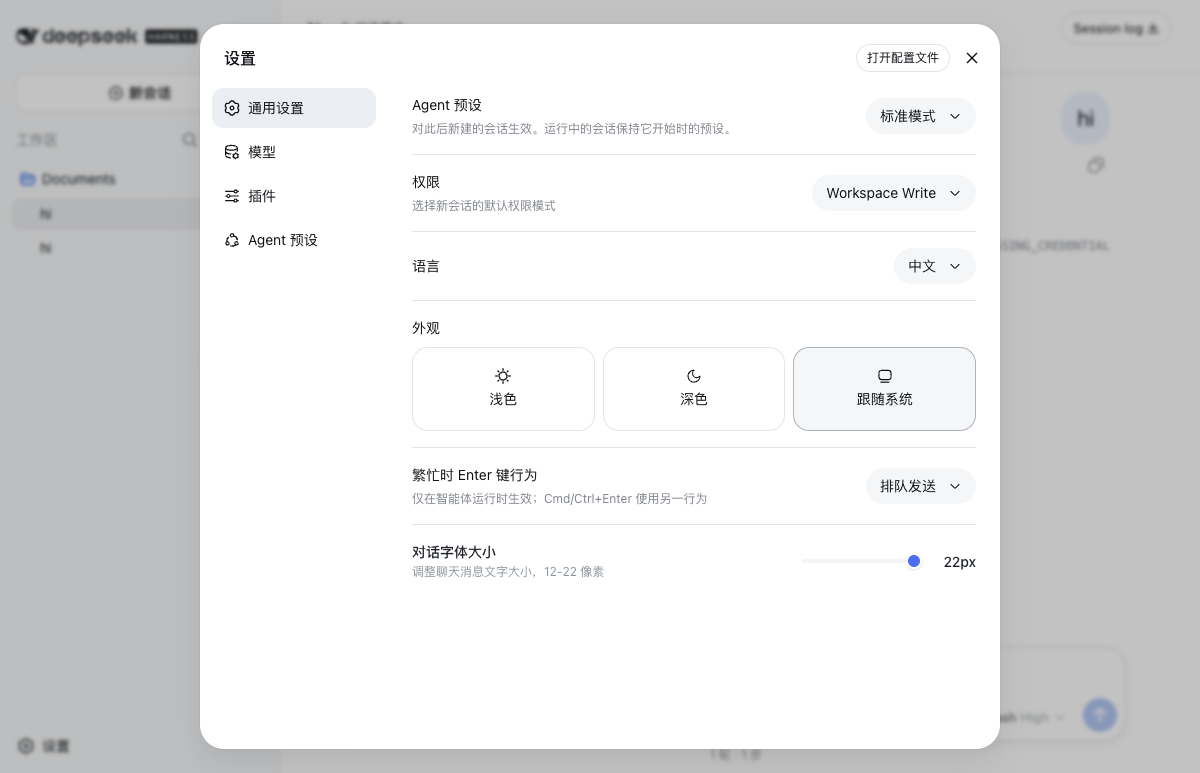This screenshot has width=1200, height=773.
Task: Click the 外观 section label
Action: [x=426, y=328]
